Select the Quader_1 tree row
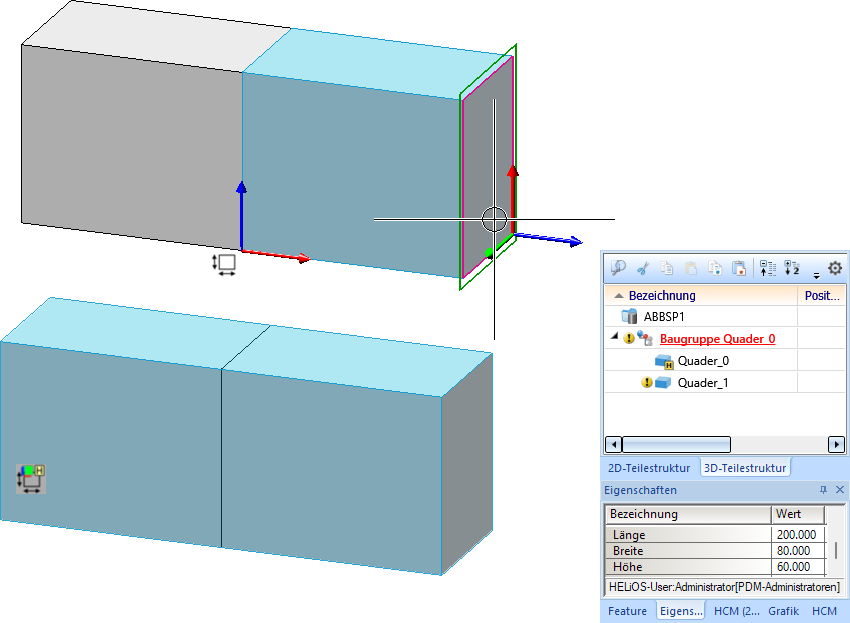 (x=703, y=383)
